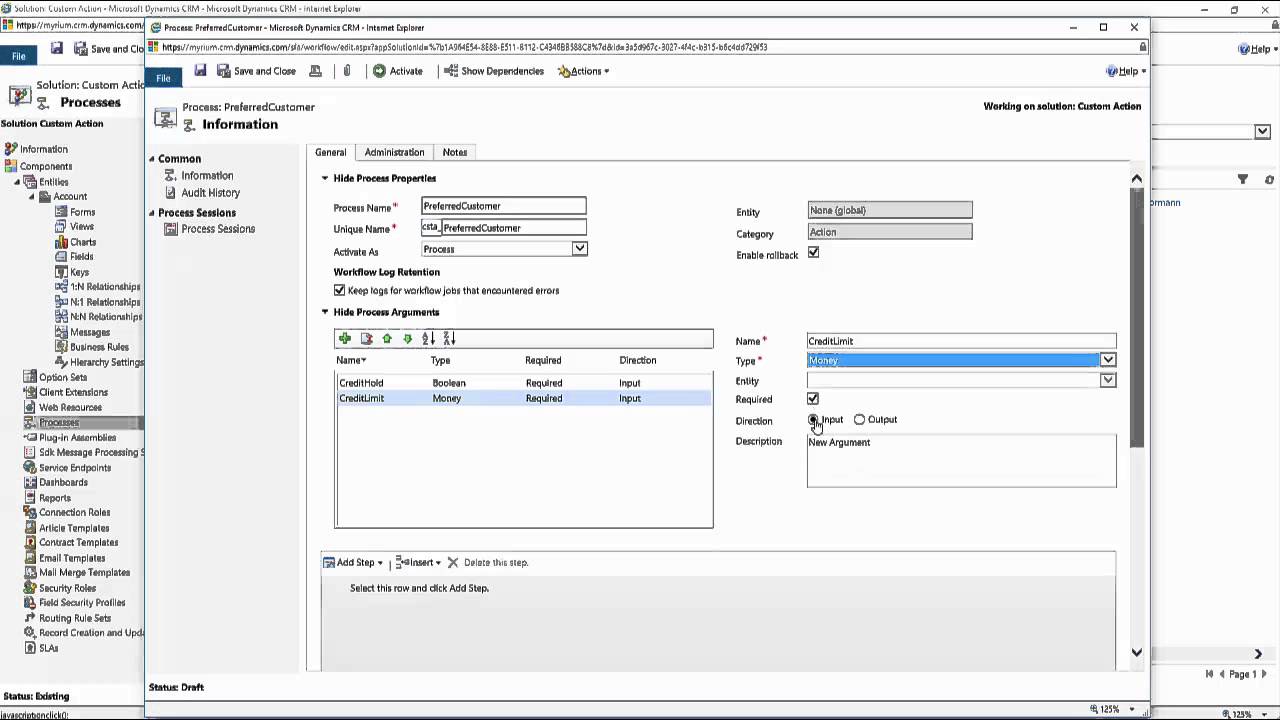Image resolution: width=1280 pixels, height=720 pixels.
Task: Click the delete argument icon
Action: 367,339
